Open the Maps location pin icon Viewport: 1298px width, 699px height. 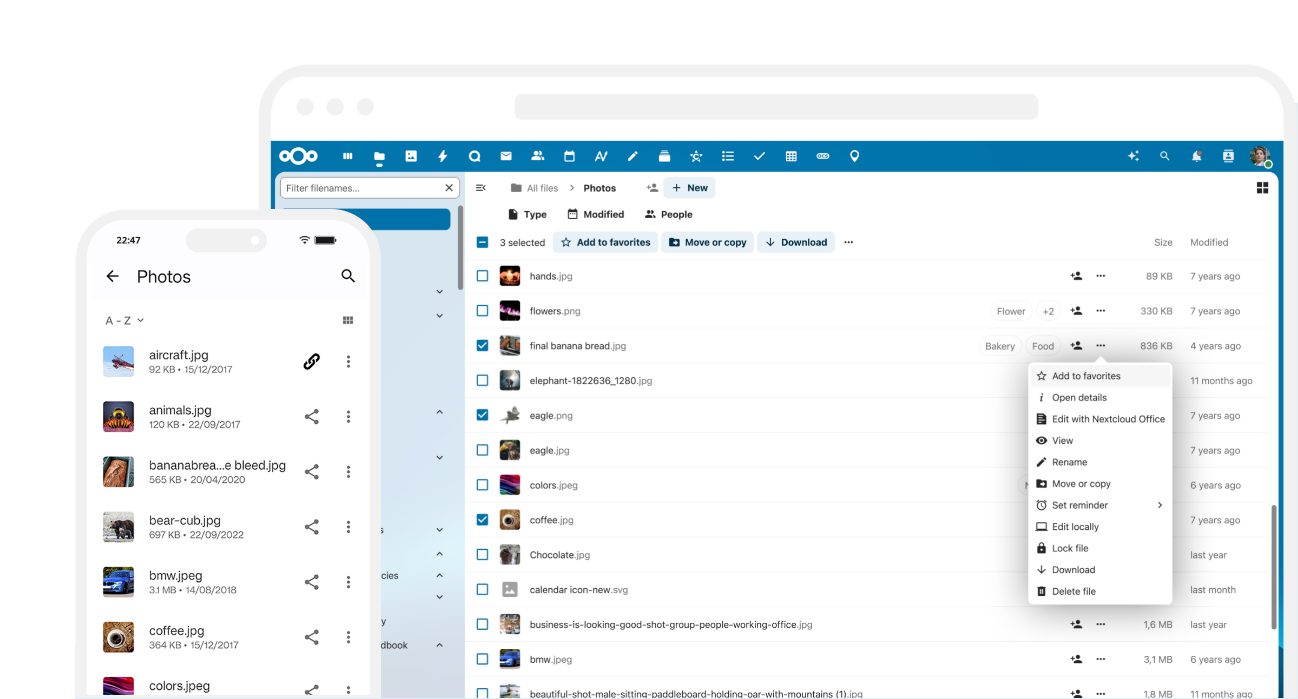[x=854, y=156]
